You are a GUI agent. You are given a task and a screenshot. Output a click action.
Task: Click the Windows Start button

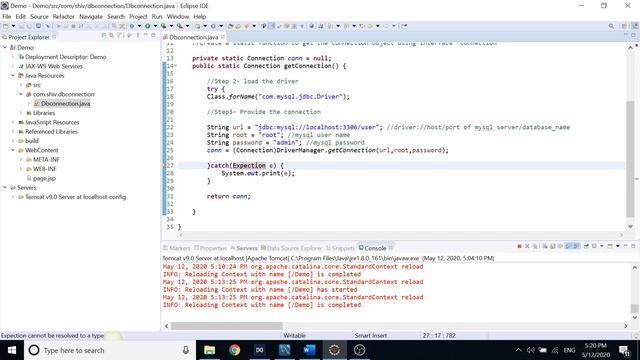coord(12,350)
